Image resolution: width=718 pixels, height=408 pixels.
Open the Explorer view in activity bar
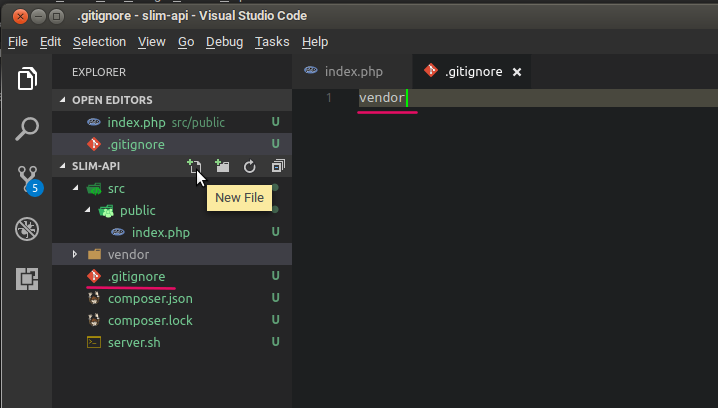point(27,79)
